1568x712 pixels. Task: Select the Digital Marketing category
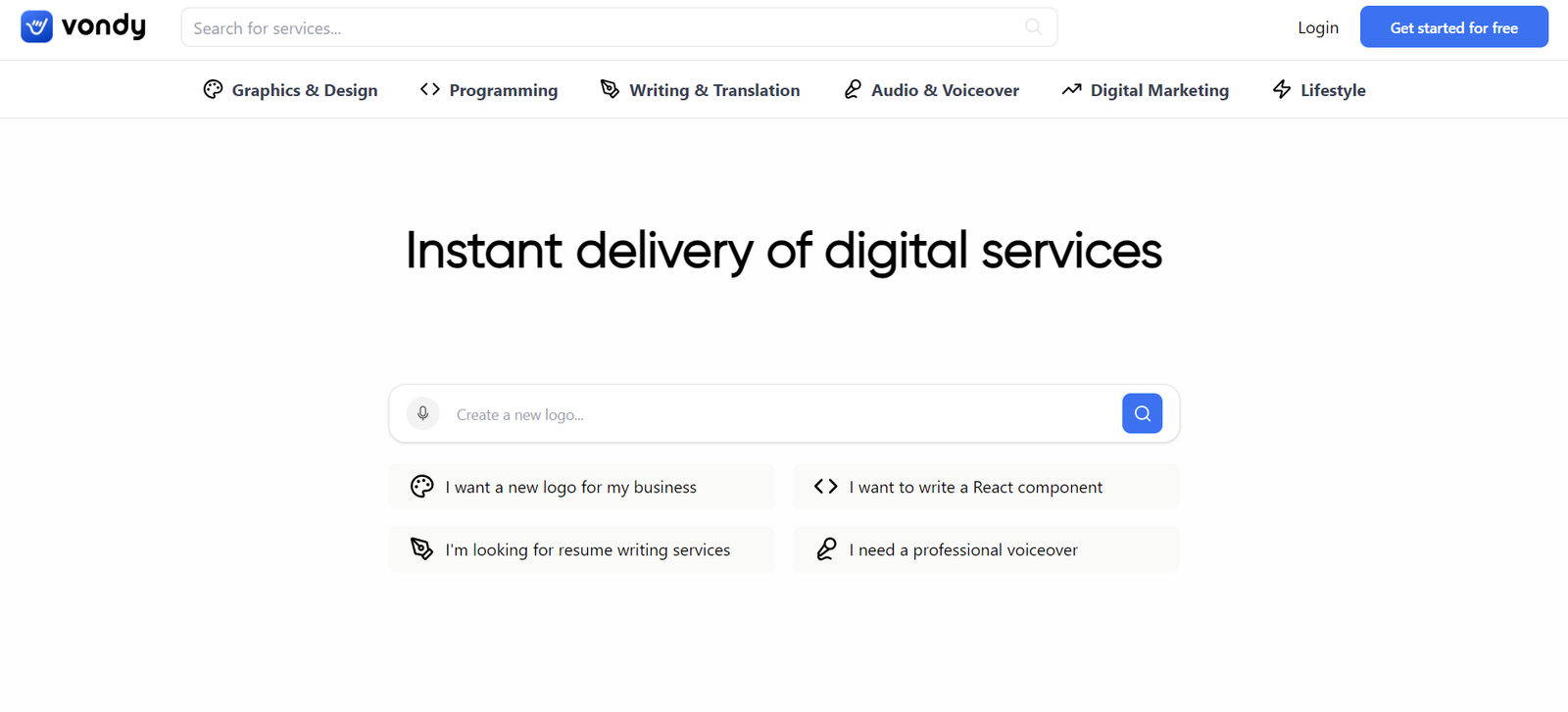[x=1158, y=90]
